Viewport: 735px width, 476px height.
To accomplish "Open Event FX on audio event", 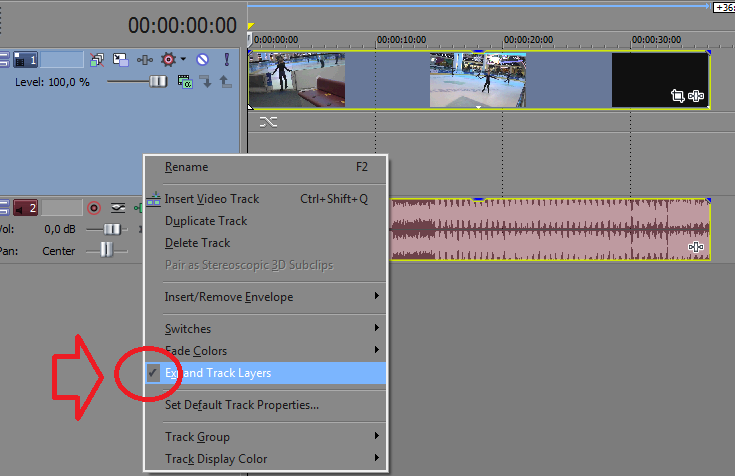I will 696,247.
